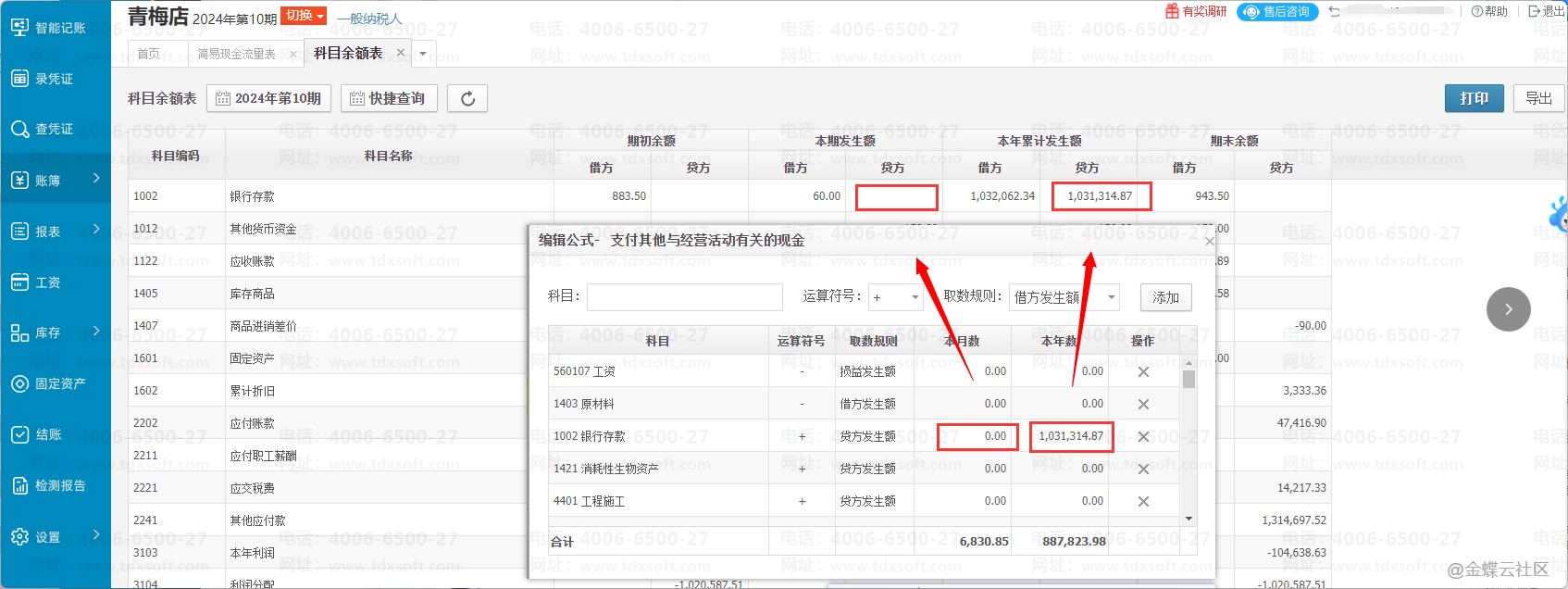Screen dimensions: 1568x589
Task: Open the tab list dropdown arrow
Action: [423, 54]
